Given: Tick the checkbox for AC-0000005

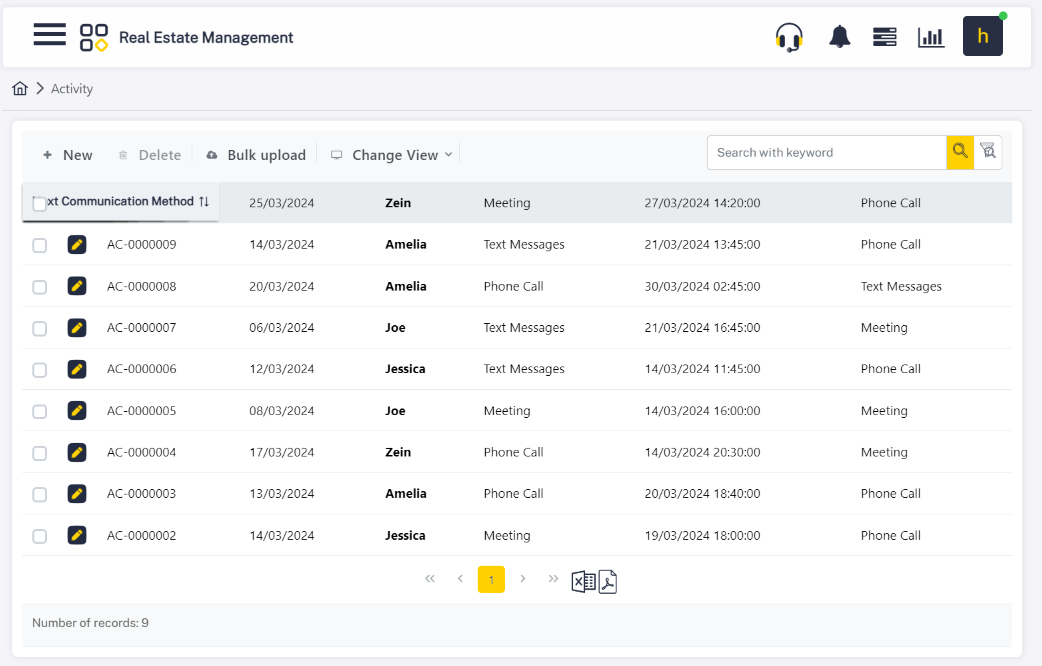Looking at the screenshot, I should pos(39,411).
